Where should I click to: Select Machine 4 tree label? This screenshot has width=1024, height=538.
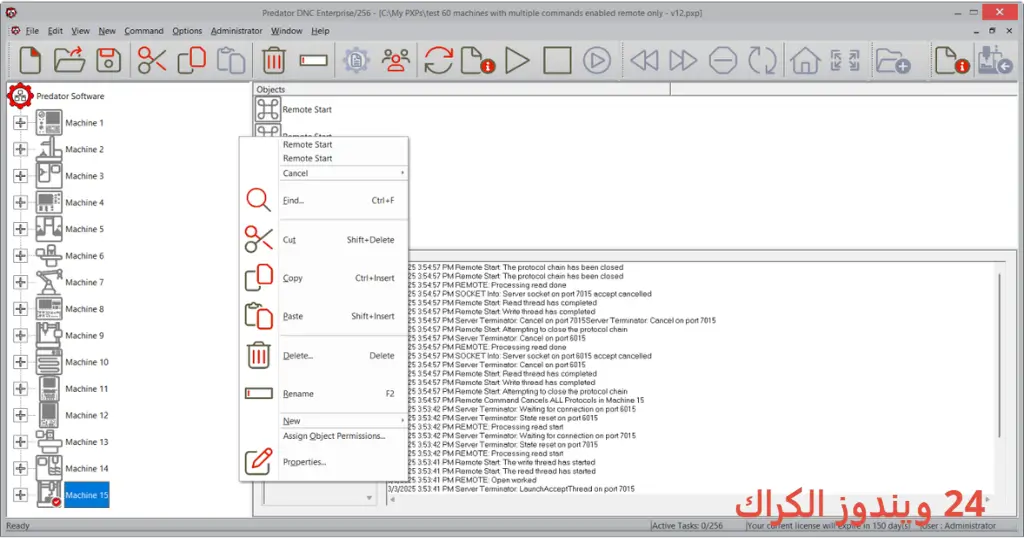pyautogui.click(x=84, y=202)
